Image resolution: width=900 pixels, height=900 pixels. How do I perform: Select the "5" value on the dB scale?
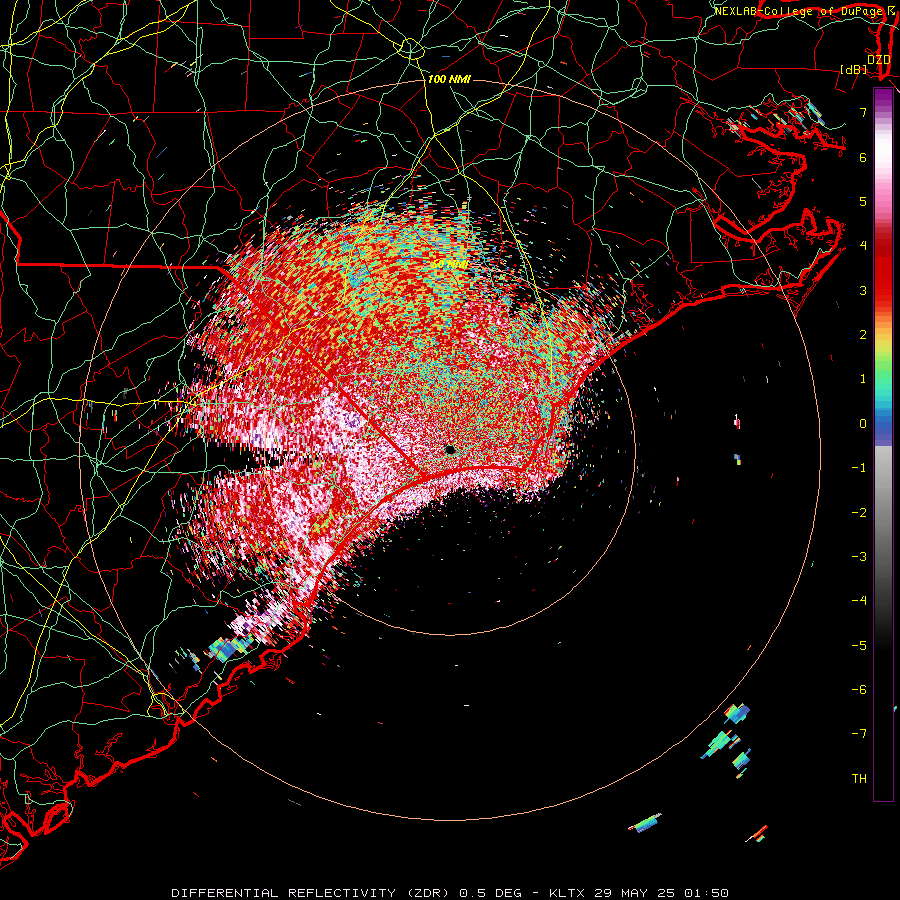[x=863, y=201]
